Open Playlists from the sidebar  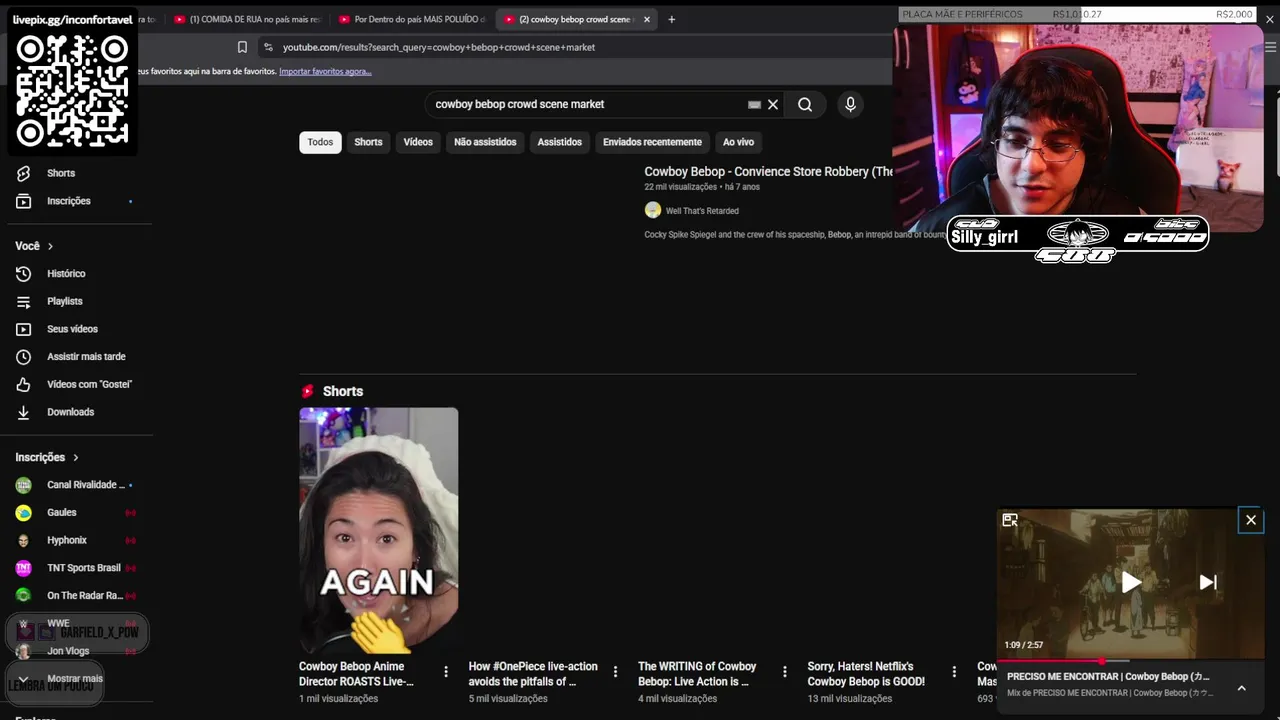click(x=64, y=301)
